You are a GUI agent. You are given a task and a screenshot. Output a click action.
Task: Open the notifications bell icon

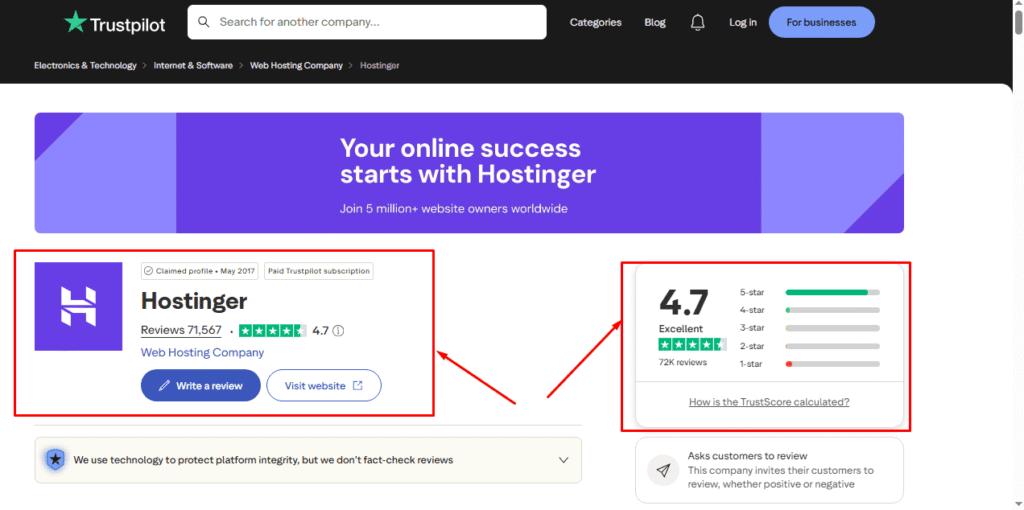pyautogui.click(x=697, y=22)
